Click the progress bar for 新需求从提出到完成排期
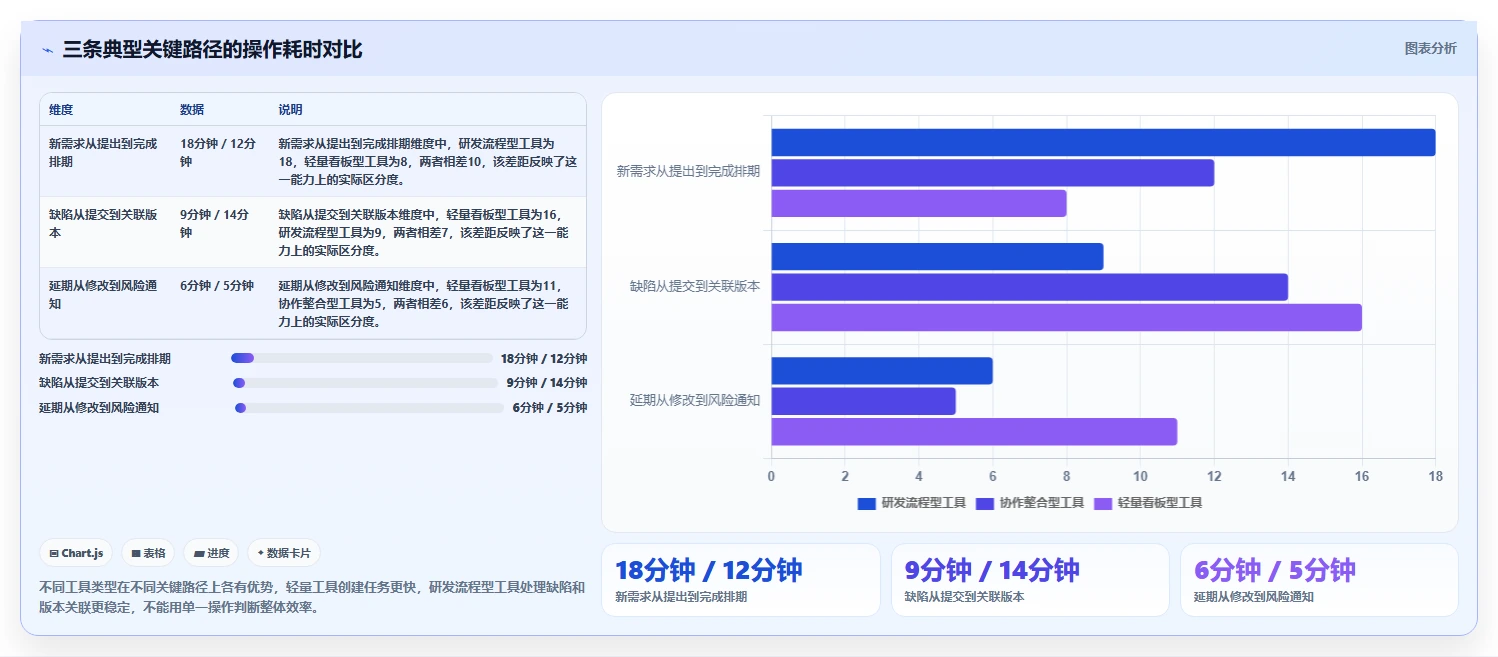1498x657 pixels. click(362, 358)
